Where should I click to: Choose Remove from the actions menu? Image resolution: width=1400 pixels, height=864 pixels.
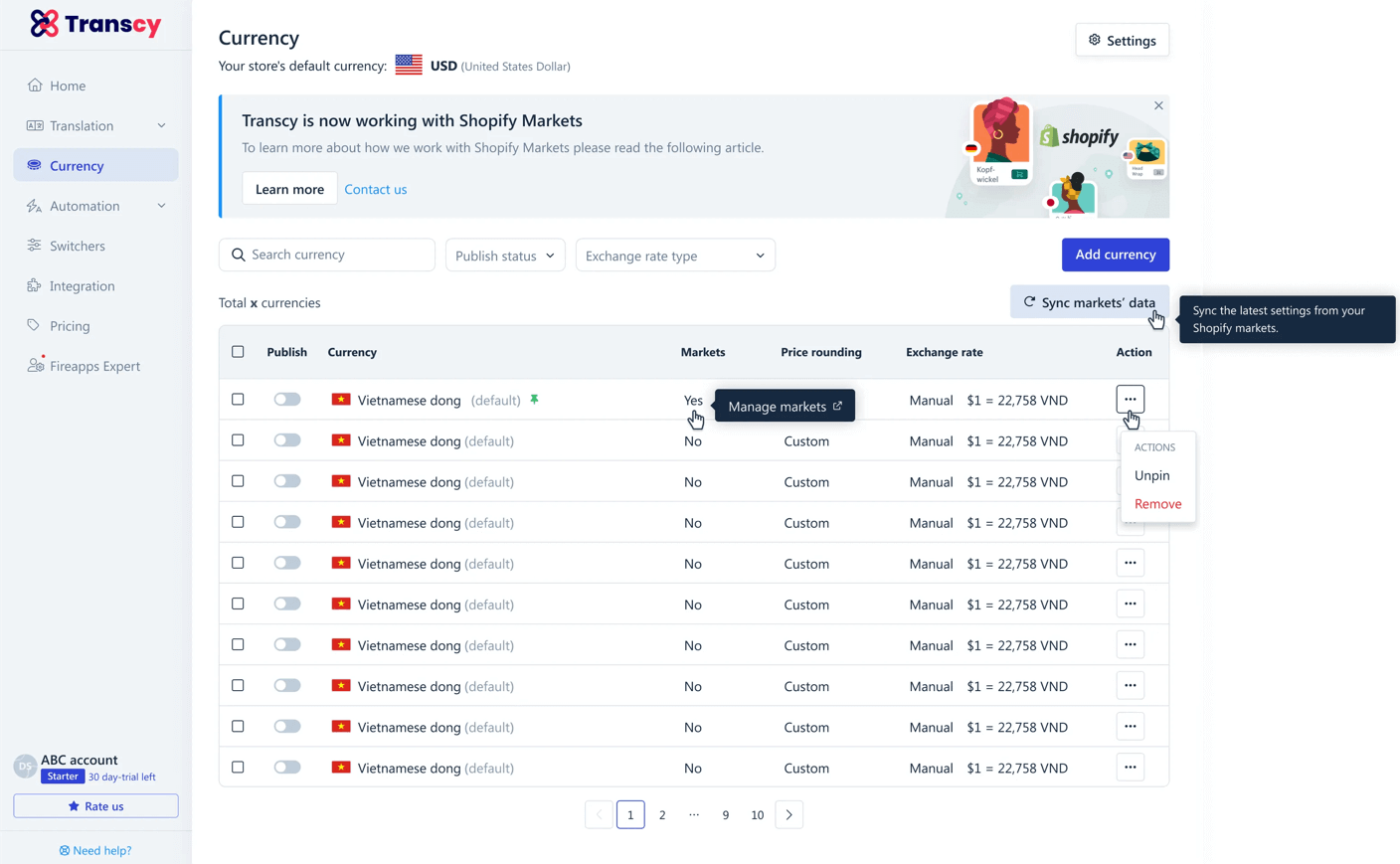1157,503
